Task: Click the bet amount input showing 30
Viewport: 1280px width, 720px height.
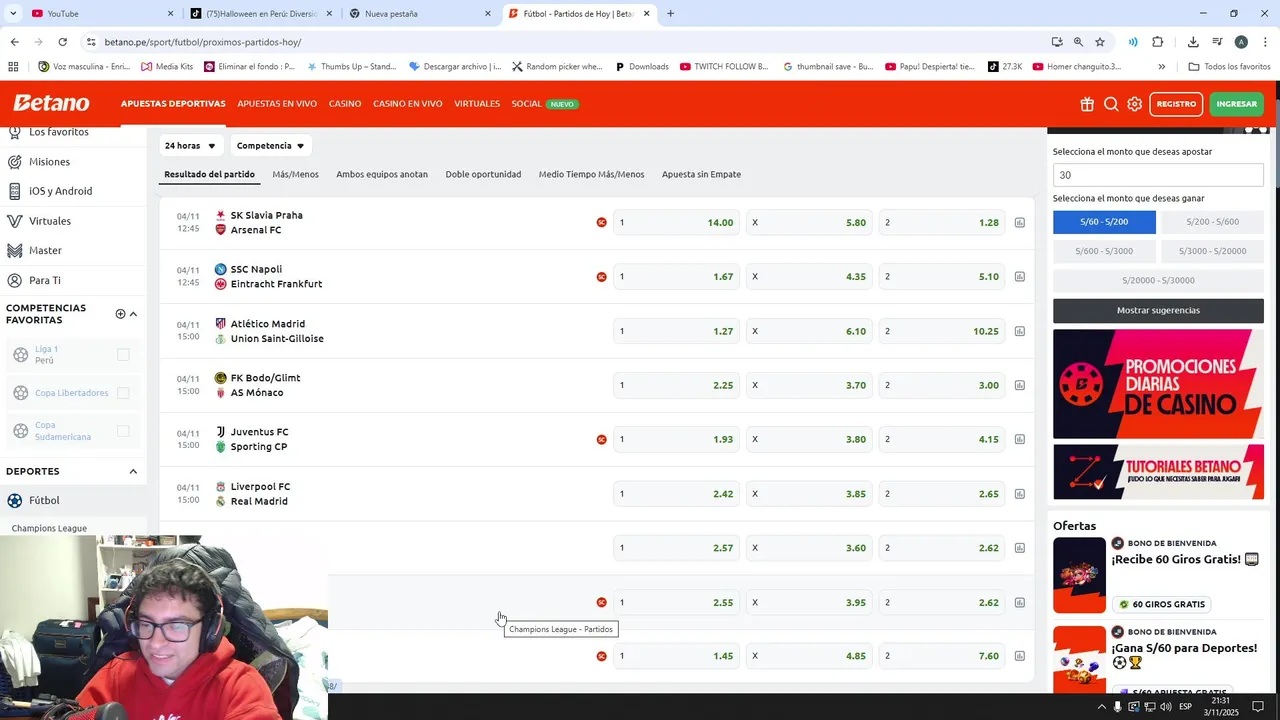Action: 1158,175
